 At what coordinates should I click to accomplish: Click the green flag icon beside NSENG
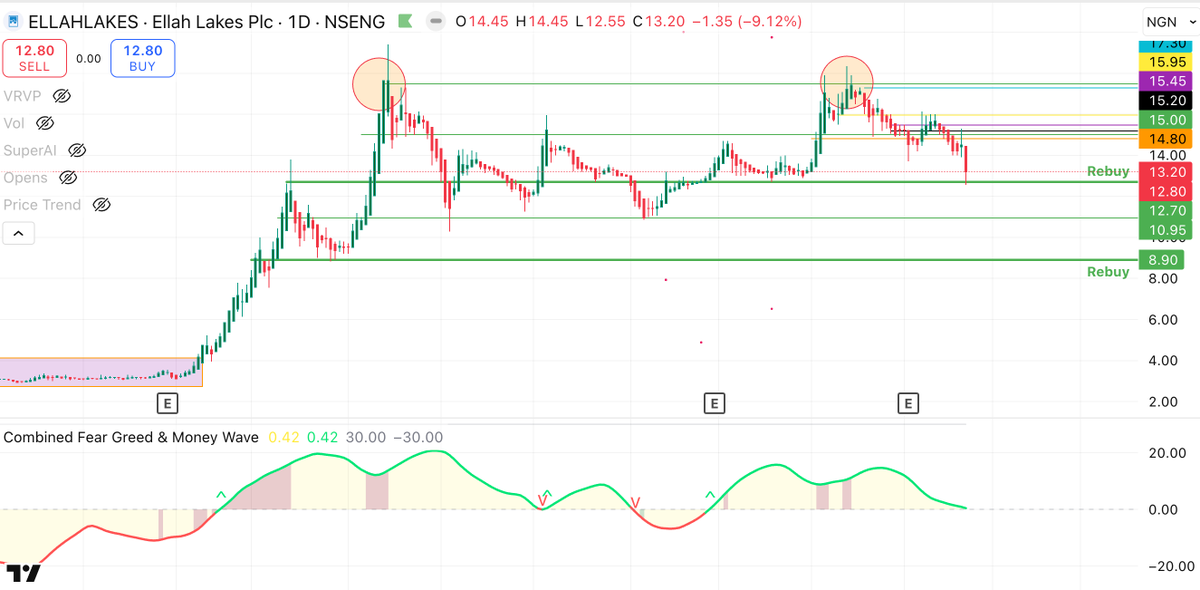tap(404, 21)
